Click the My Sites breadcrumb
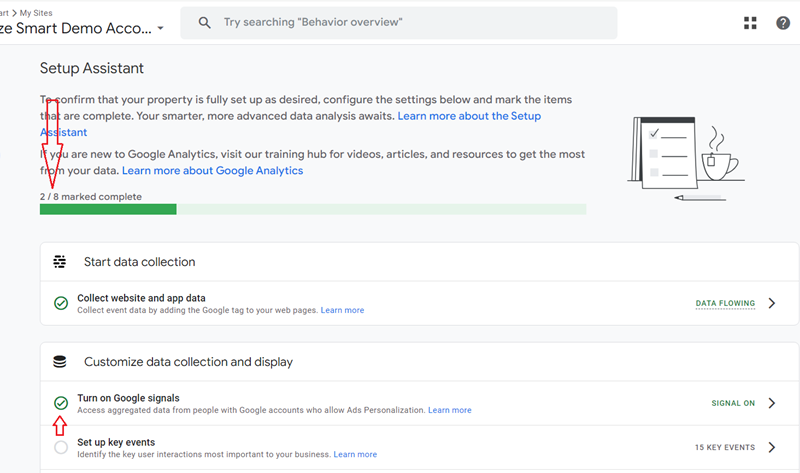This screenshot has height=473, width=800. coord(36,13)
